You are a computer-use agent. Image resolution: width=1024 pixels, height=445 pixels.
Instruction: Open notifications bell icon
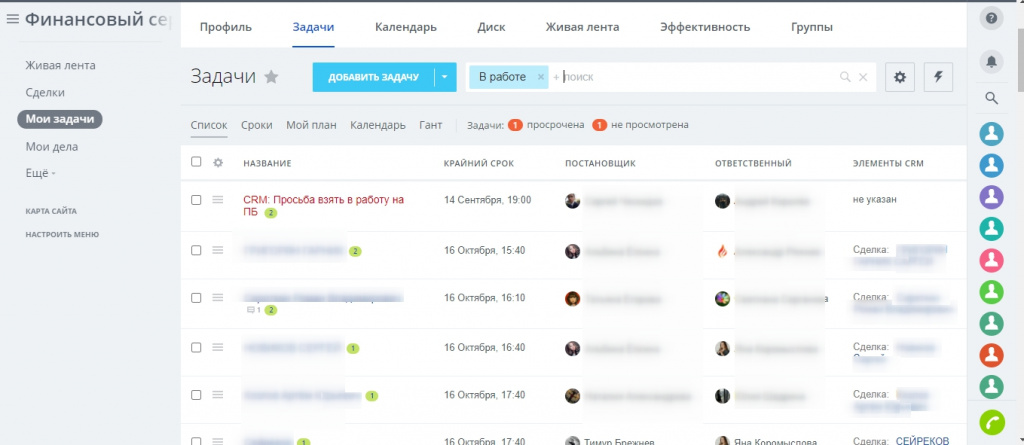[x=991, y=61]
